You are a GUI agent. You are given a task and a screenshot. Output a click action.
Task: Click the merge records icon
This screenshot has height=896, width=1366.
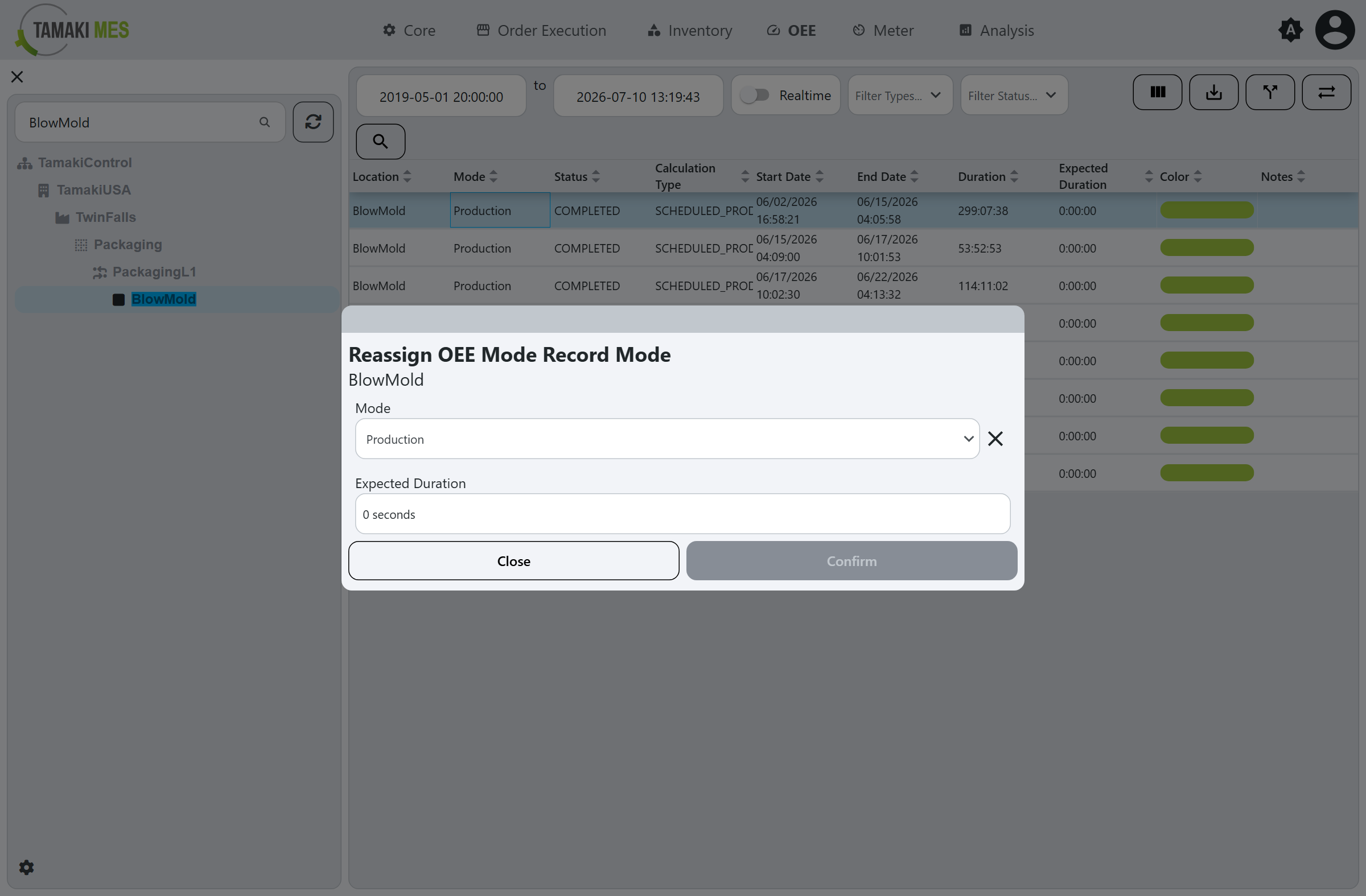click(x=1270, y=92)
